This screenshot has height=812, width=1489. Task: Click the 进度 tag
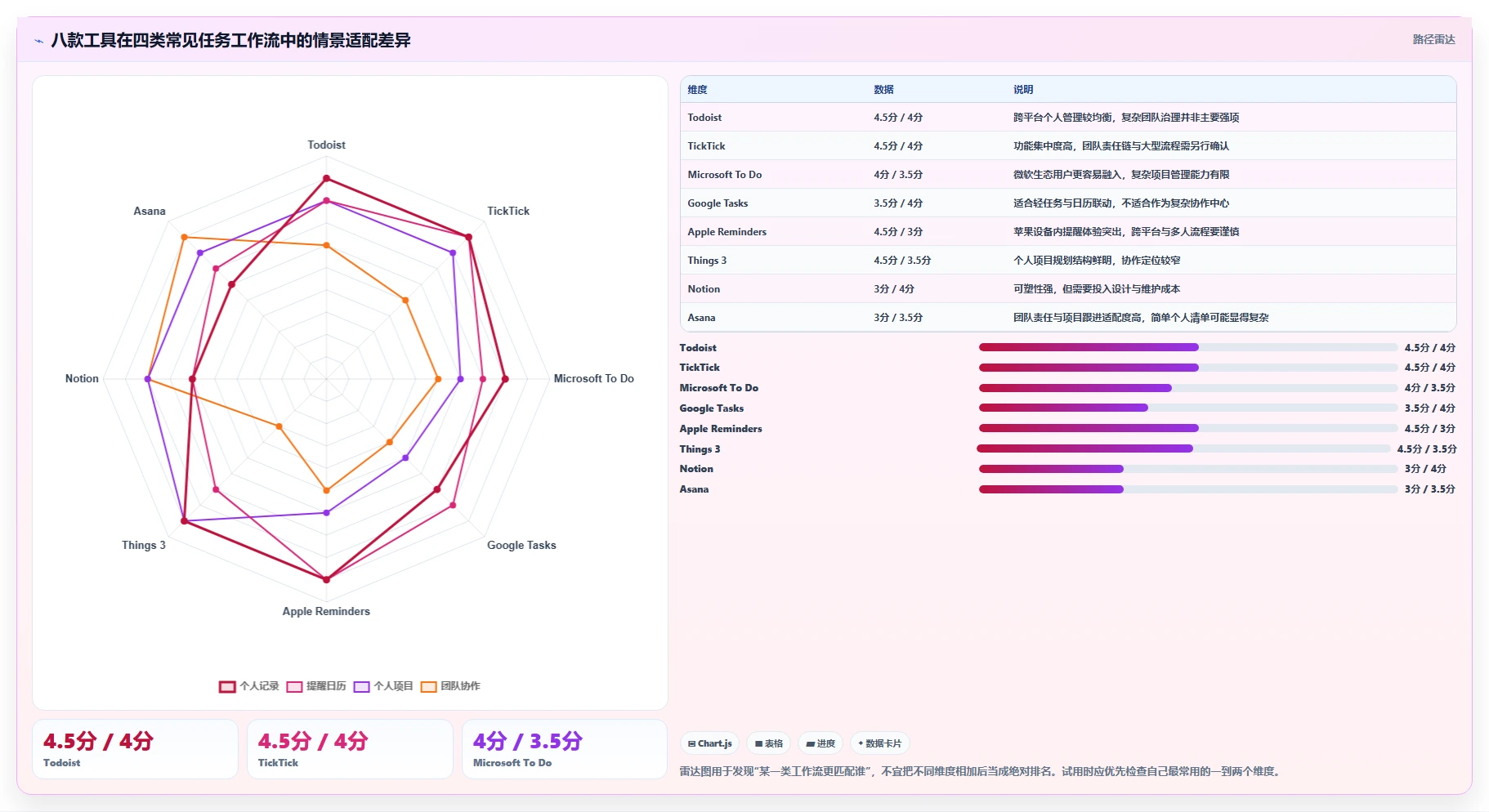pyautogui.click(x=821, y=743)
